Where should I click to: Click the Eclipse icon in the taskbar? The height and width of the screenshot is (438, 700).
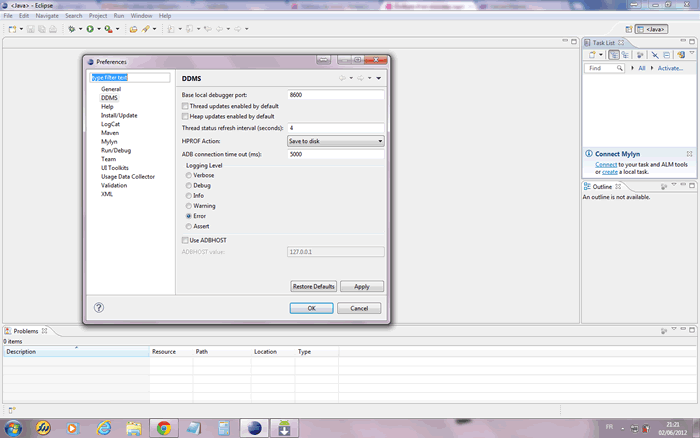254,428
